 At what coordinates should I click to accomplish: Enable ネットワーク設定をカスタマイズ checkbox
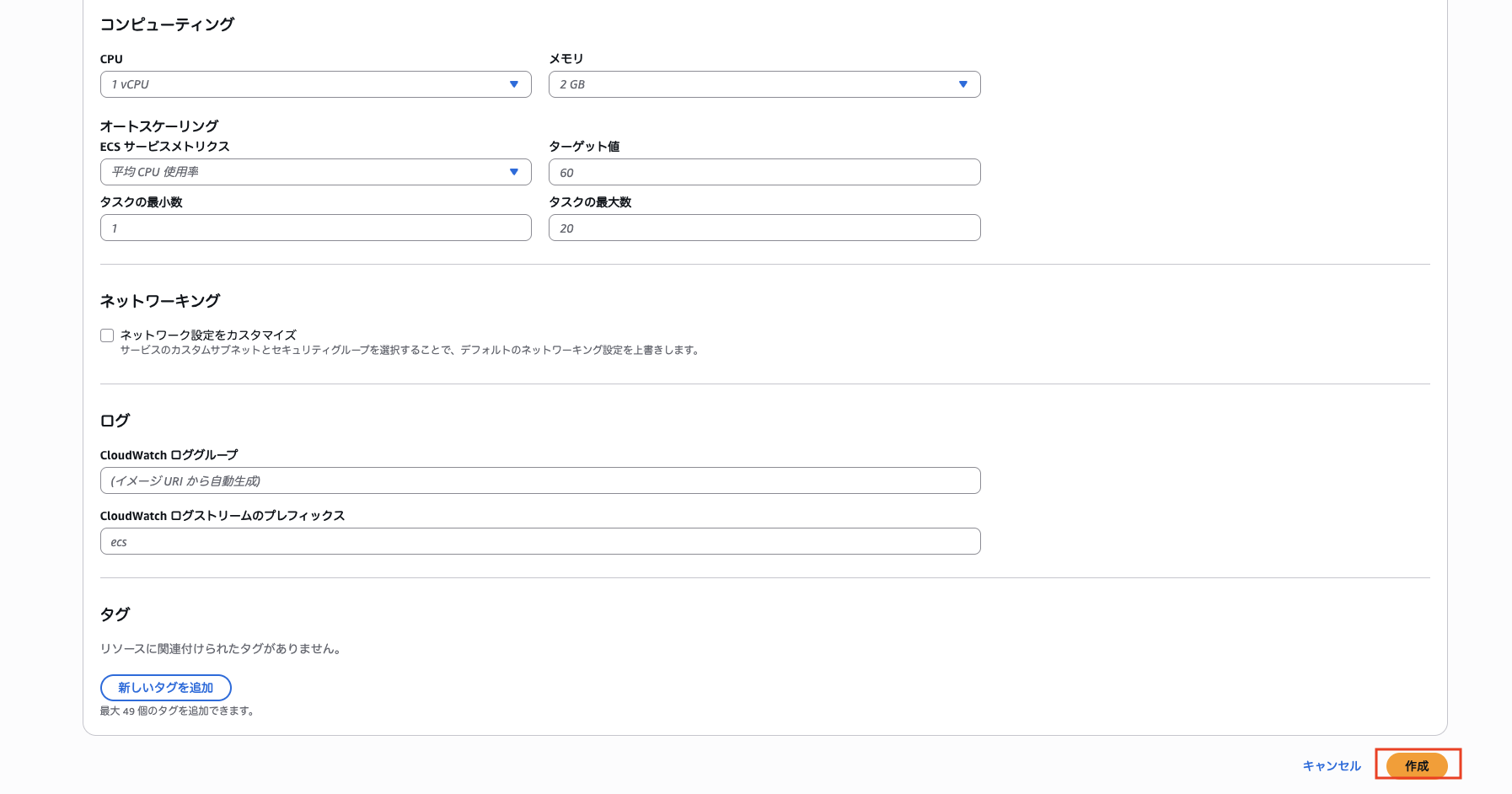tap(107, 335)
